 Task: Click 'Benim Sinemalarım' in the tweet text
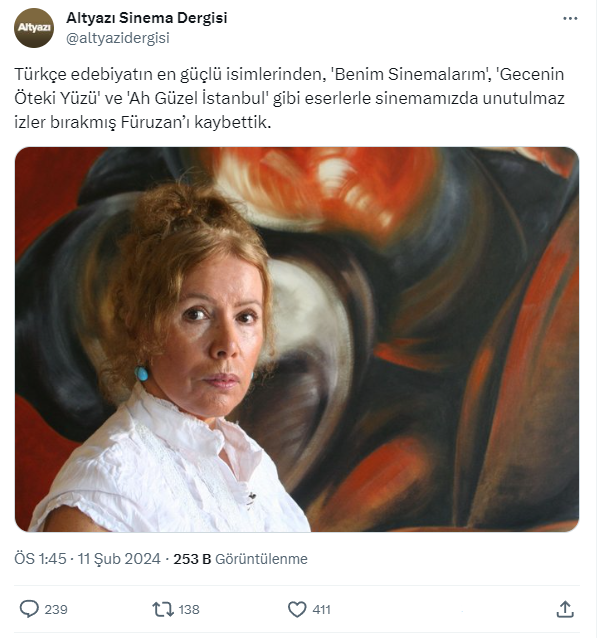pyautogui.click(x=411, y=74)
